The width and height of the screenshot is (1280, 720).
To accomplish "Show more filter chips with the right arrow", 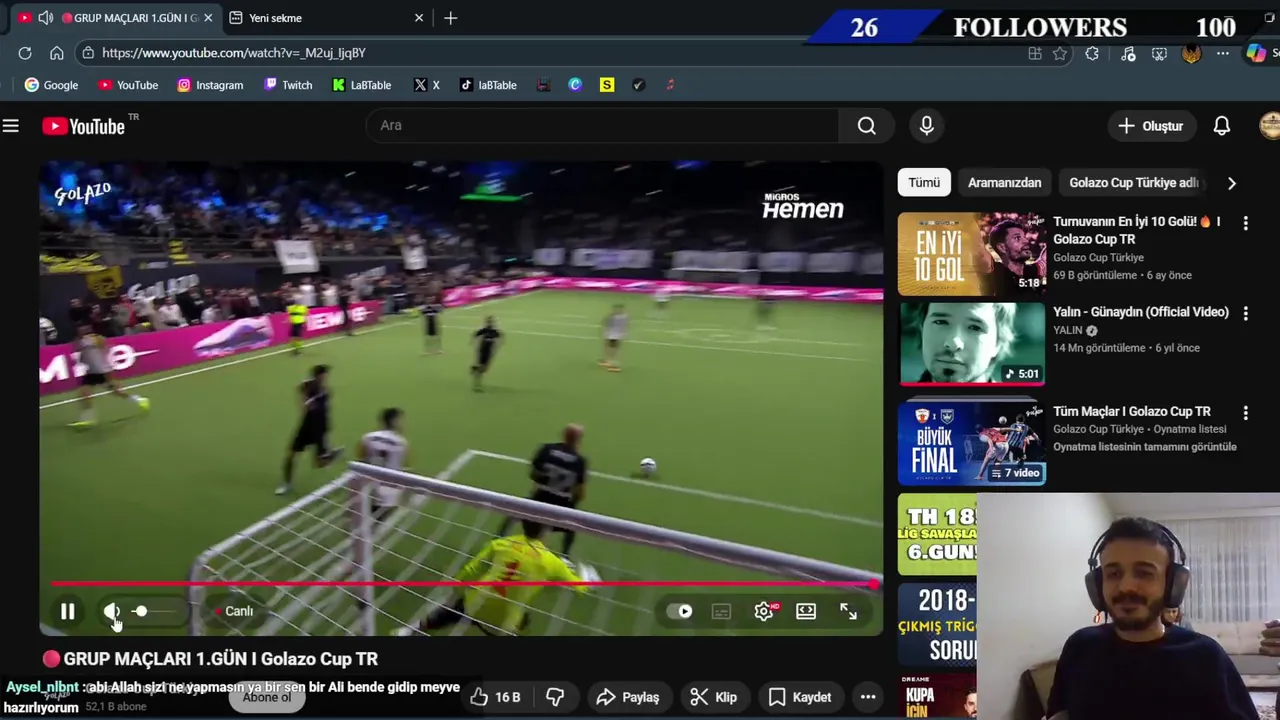I will pos(1232,183).
